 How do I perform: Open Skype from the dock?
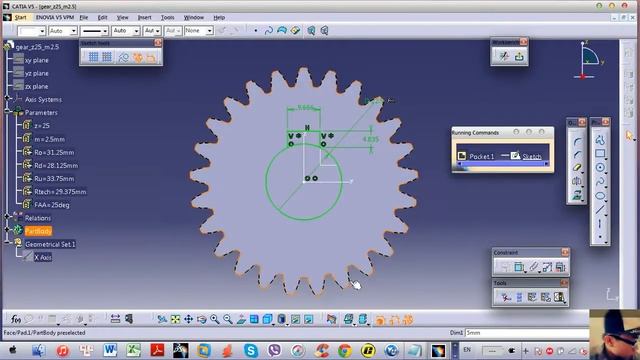(x=251, y=350)
